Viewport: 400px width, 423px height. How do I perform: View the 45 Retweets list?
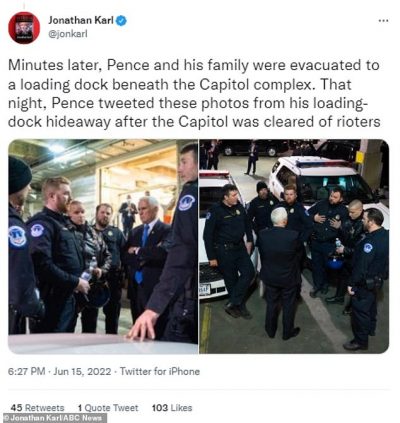(37, 408)
